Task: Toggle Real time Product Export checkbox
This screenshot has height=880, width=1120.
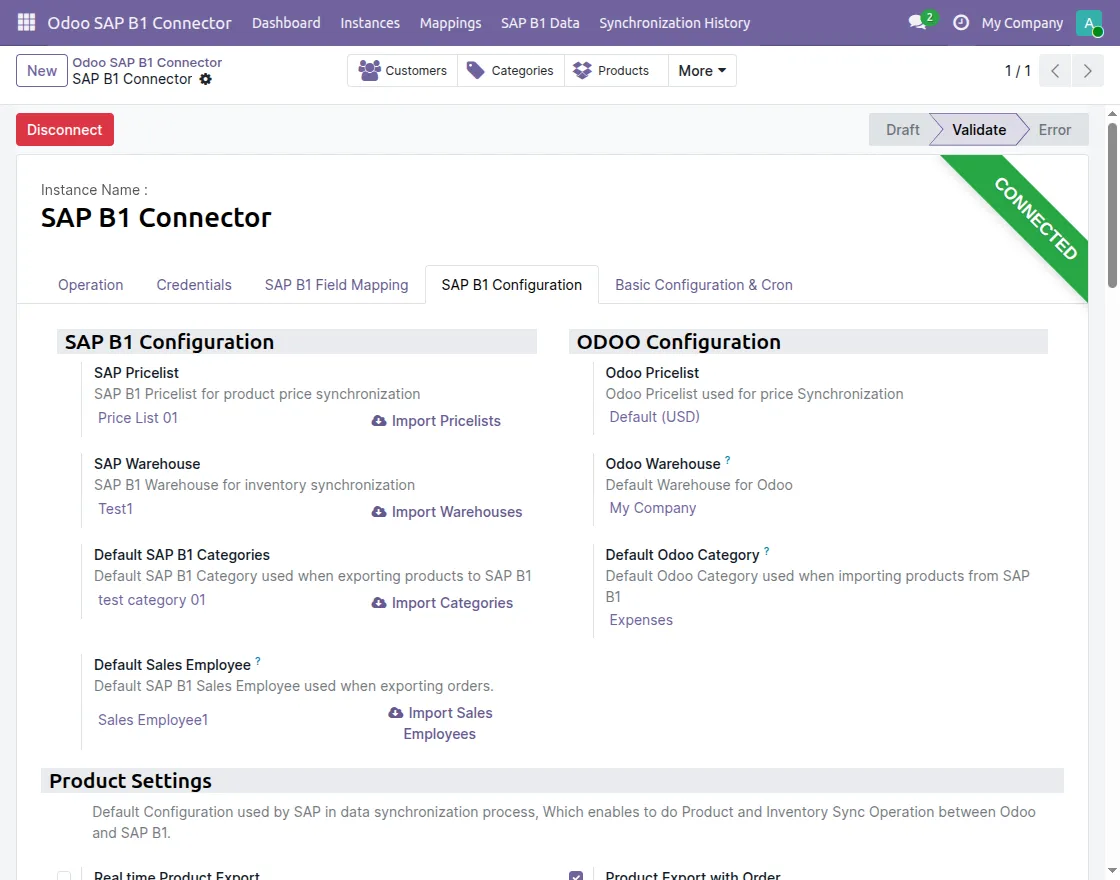Action: (x=64, y=876)
